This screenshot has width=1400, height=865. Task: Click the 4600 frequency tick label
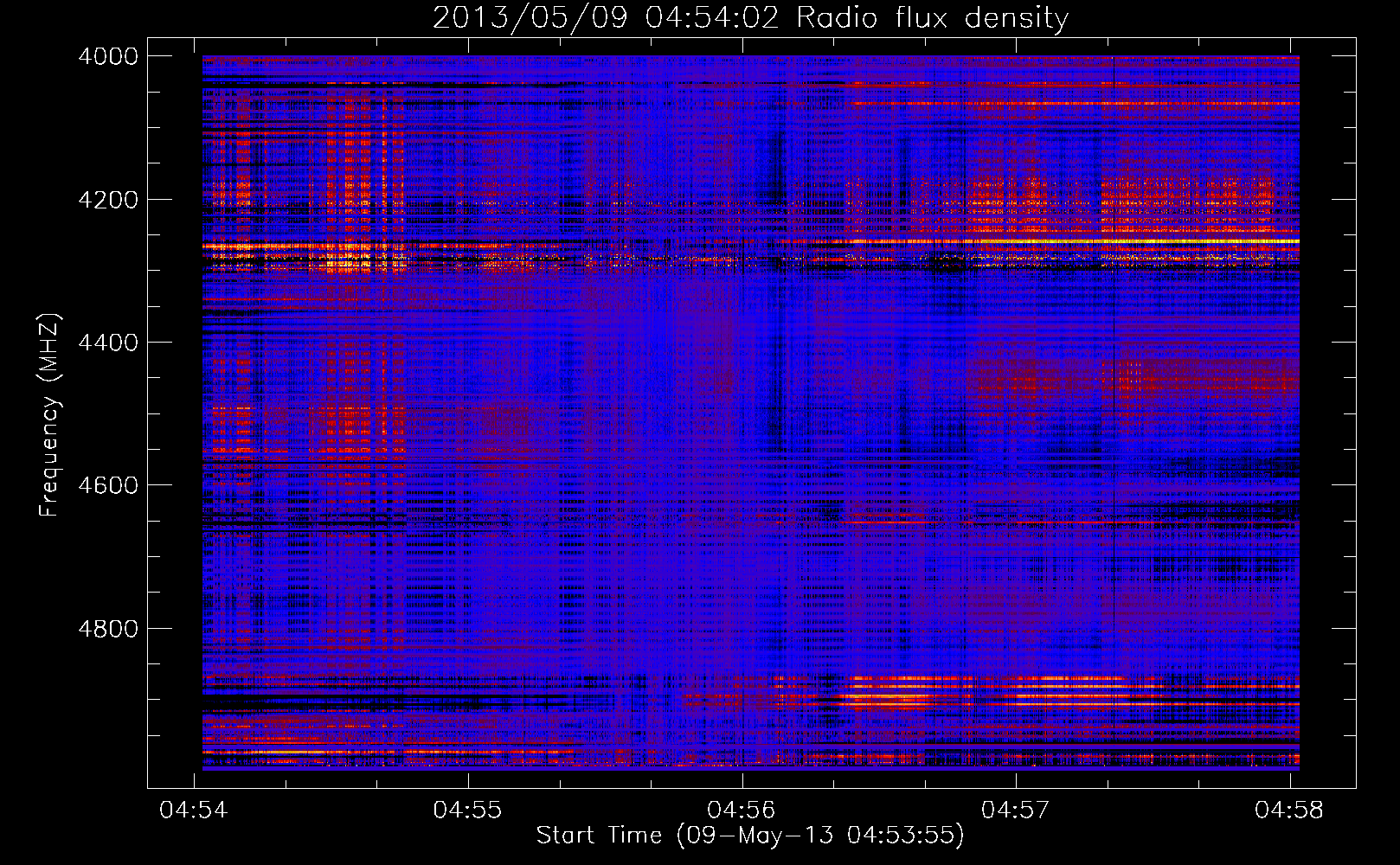click(108, 485)
